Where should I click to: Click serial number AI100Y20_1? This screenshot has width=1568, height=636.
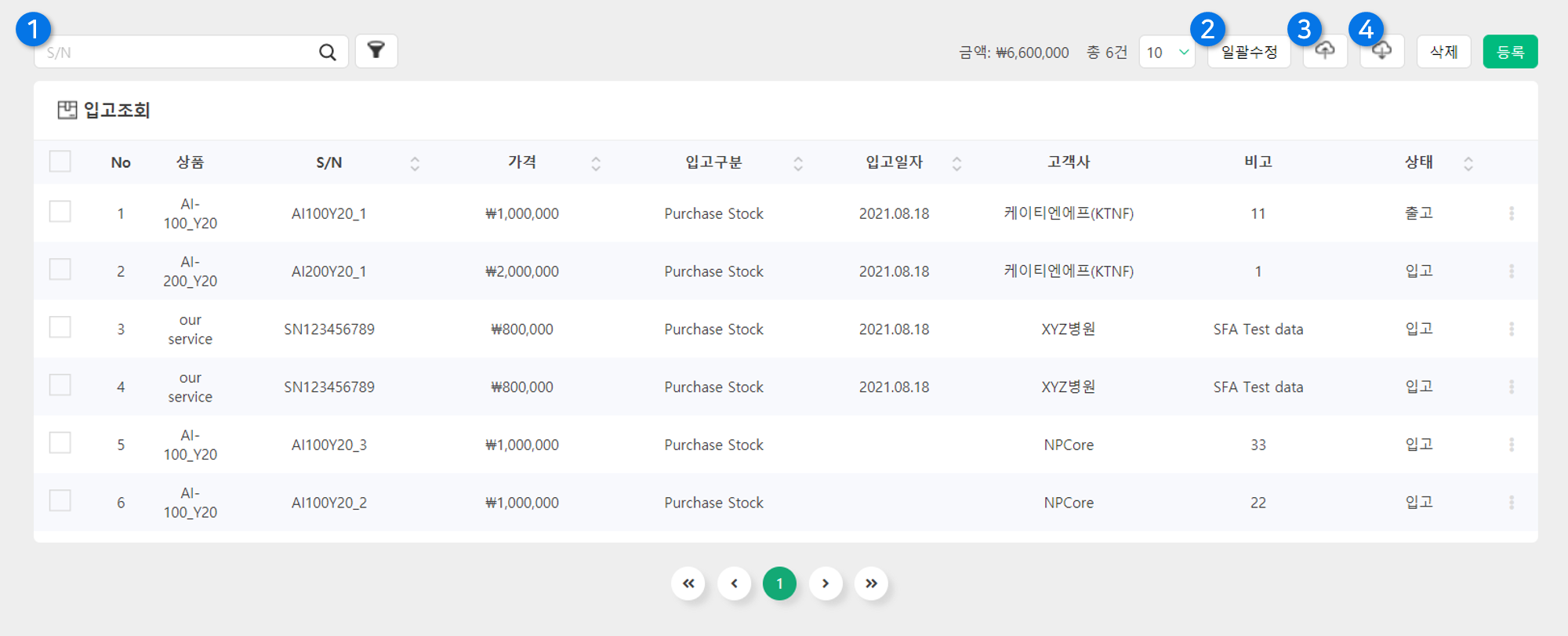tap(329, 213)
